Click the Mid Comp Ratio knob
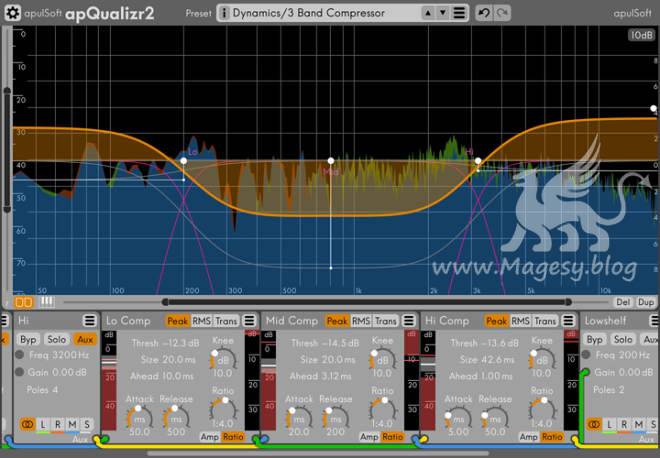660x458 pixels. pos(382,410)
